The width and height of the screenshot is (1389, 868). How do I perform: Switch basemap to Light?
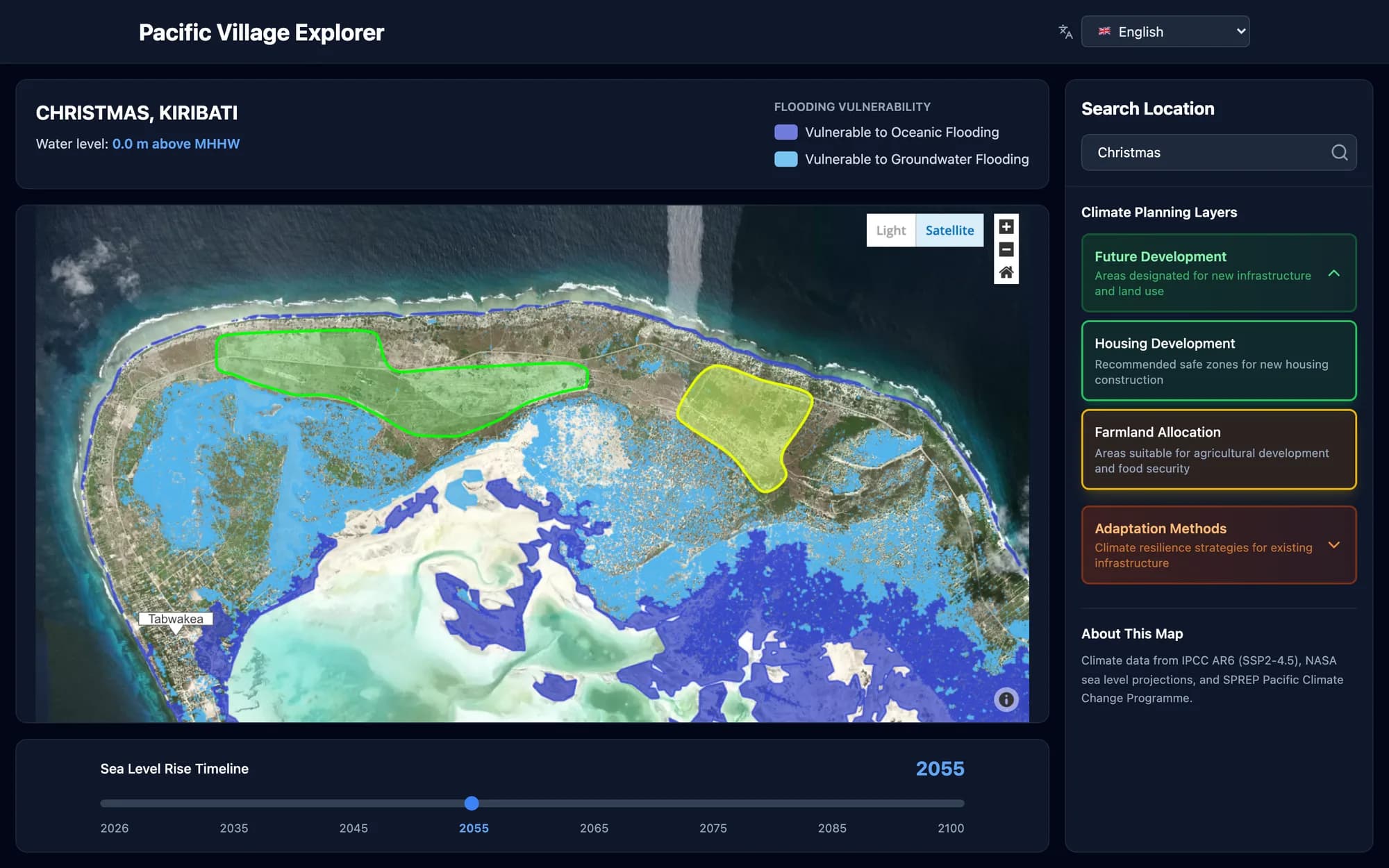coord(890,230)
